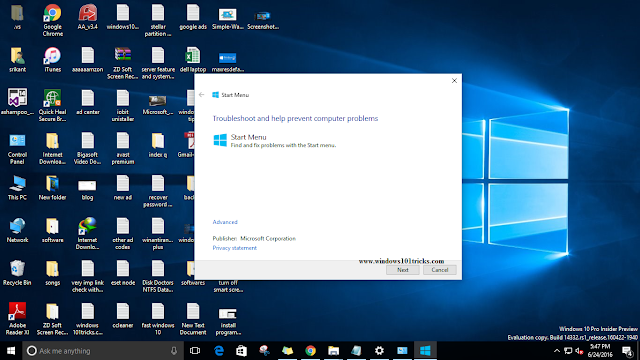The width and height of the screenshot is (640, 360).
Task: Select the Microsoft_ desktop image icon
Action: pyautogui.click(x=158, y=104)
